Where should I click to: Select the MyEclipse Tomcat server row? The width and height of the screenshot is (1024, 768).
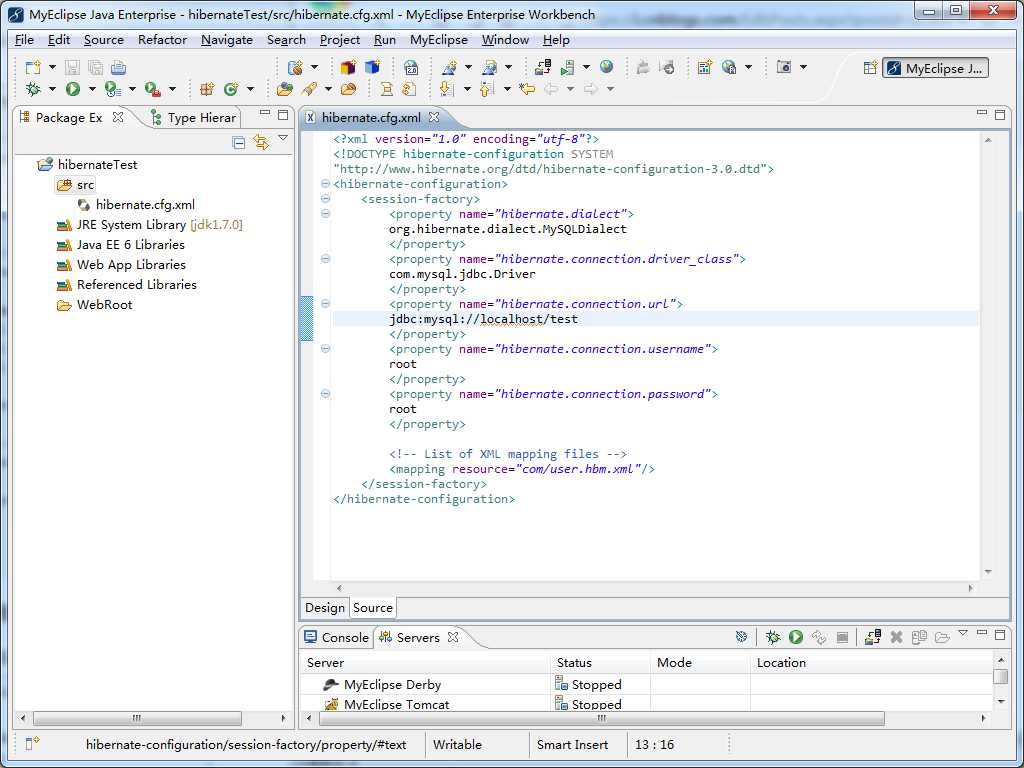point(647,704)
